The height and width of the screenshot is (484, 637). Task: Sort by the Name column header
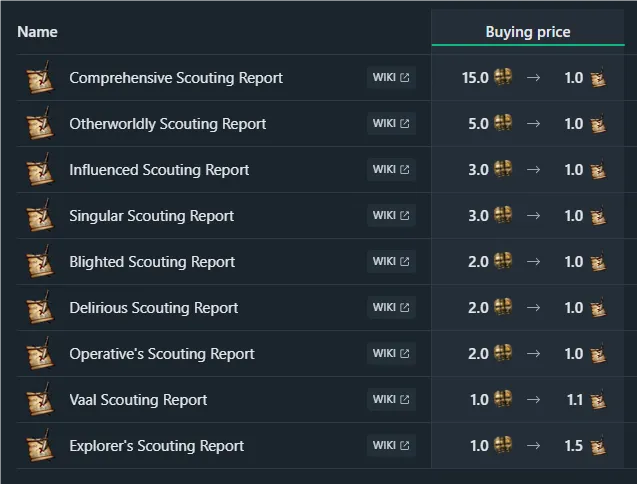click(37, 32)
